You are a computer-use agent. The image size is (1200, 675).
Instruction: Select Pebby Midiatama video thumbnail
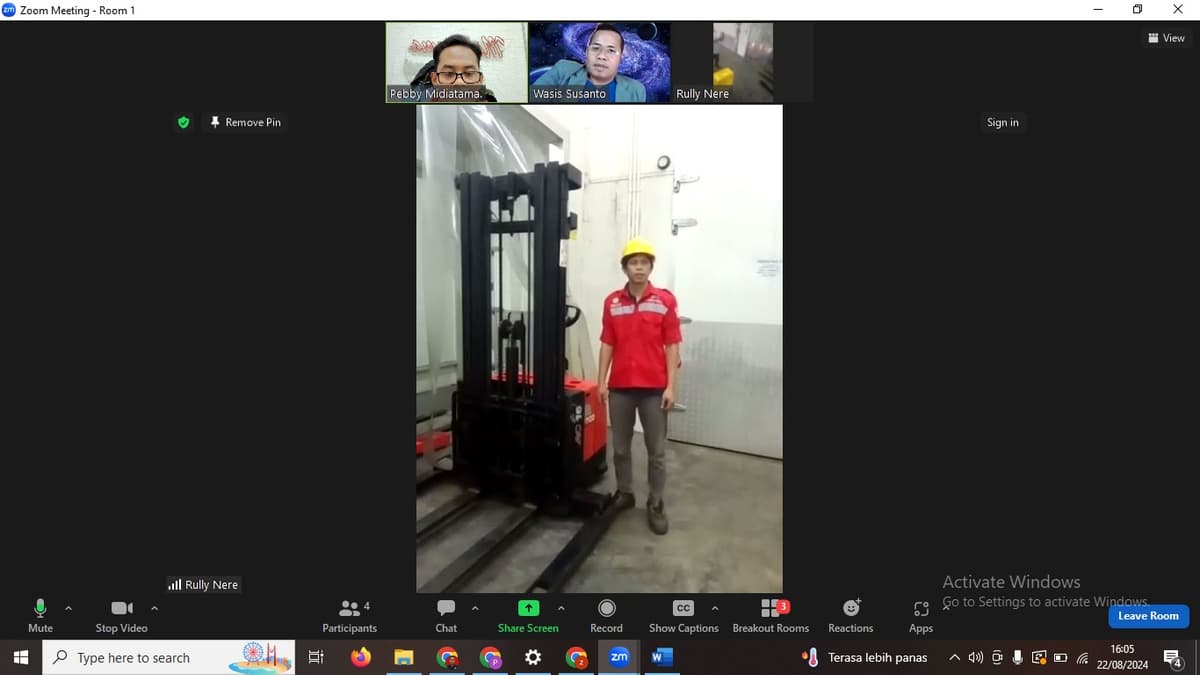click(x=457, y=62)
